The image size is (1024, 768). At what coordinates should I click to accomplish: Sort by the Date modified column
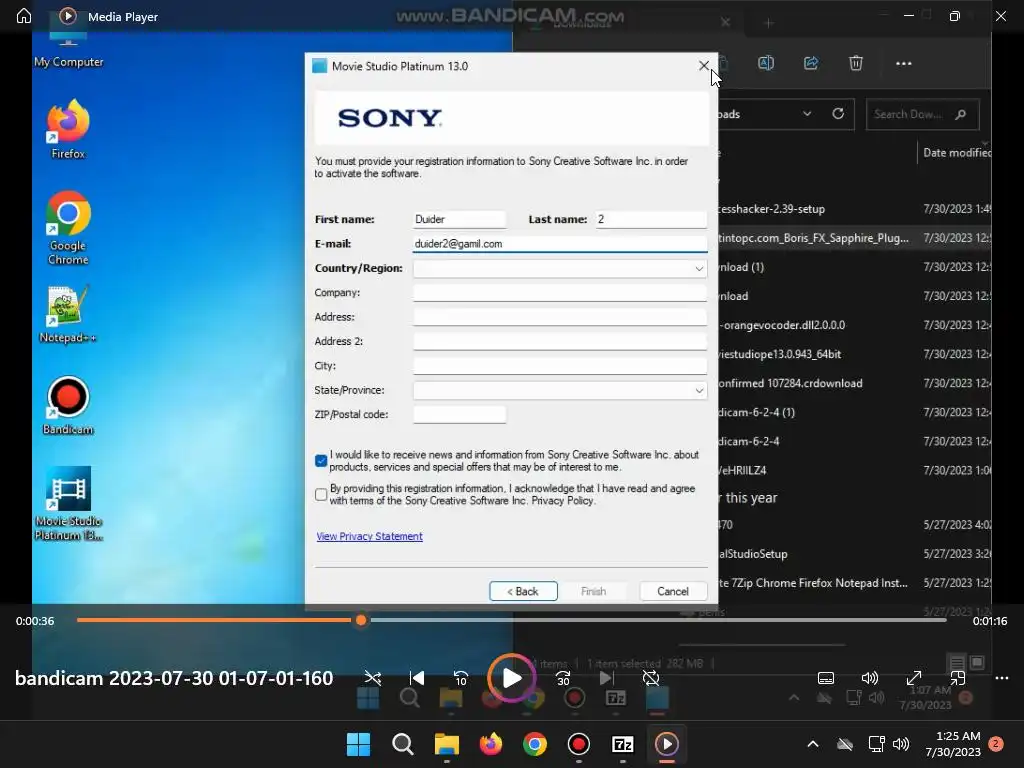(x=956, y=152)
